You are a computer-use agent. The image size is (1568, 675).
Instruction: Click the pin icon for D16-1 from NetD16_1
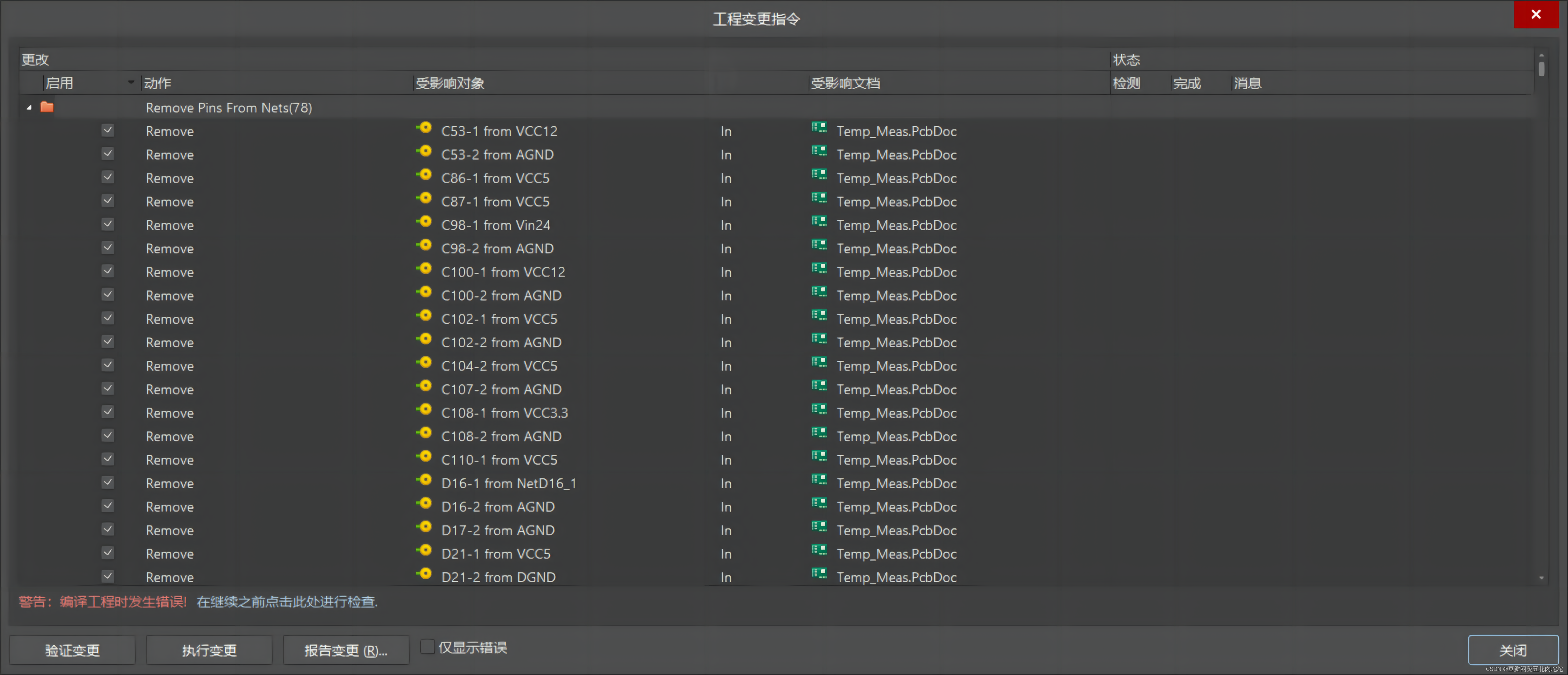[x=424, y=480]
